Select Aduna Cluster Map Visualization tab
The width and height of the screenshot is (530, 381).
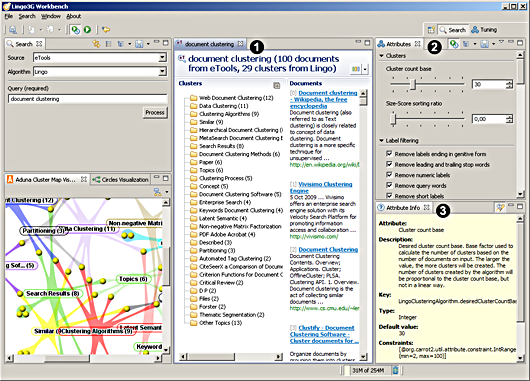tap(46, 180)
